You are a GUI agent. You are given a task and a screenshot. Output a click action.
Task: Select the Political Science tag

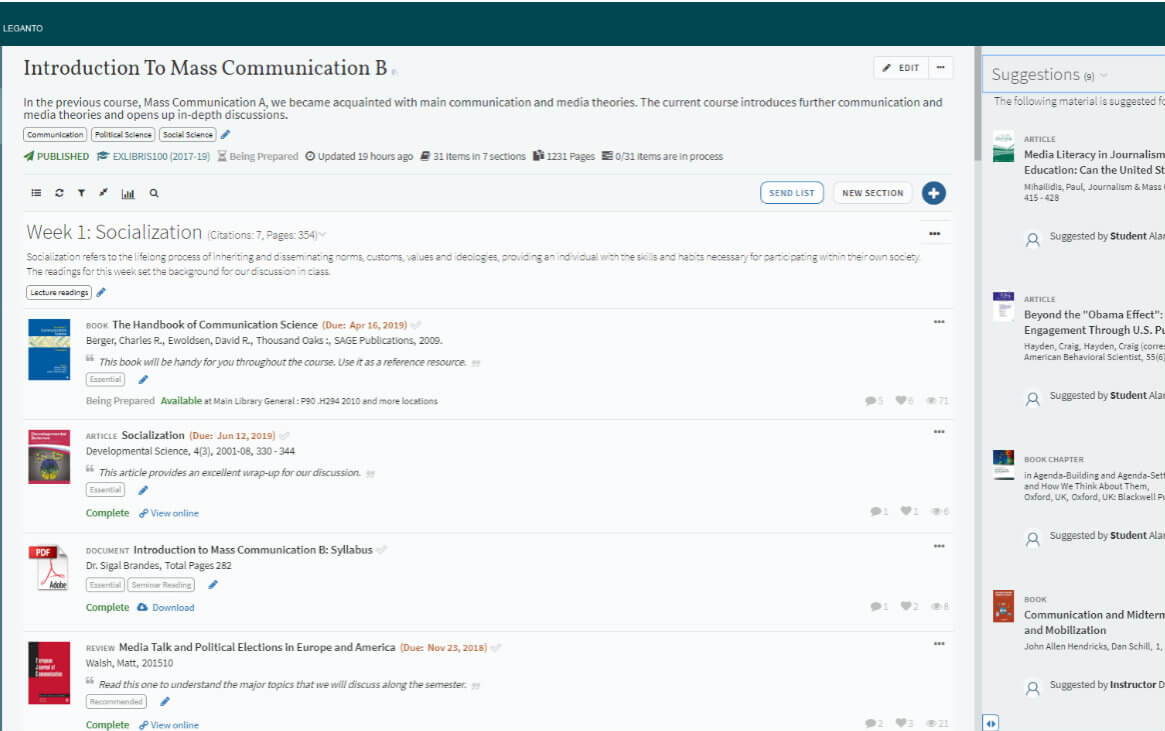tap(122, 133)
